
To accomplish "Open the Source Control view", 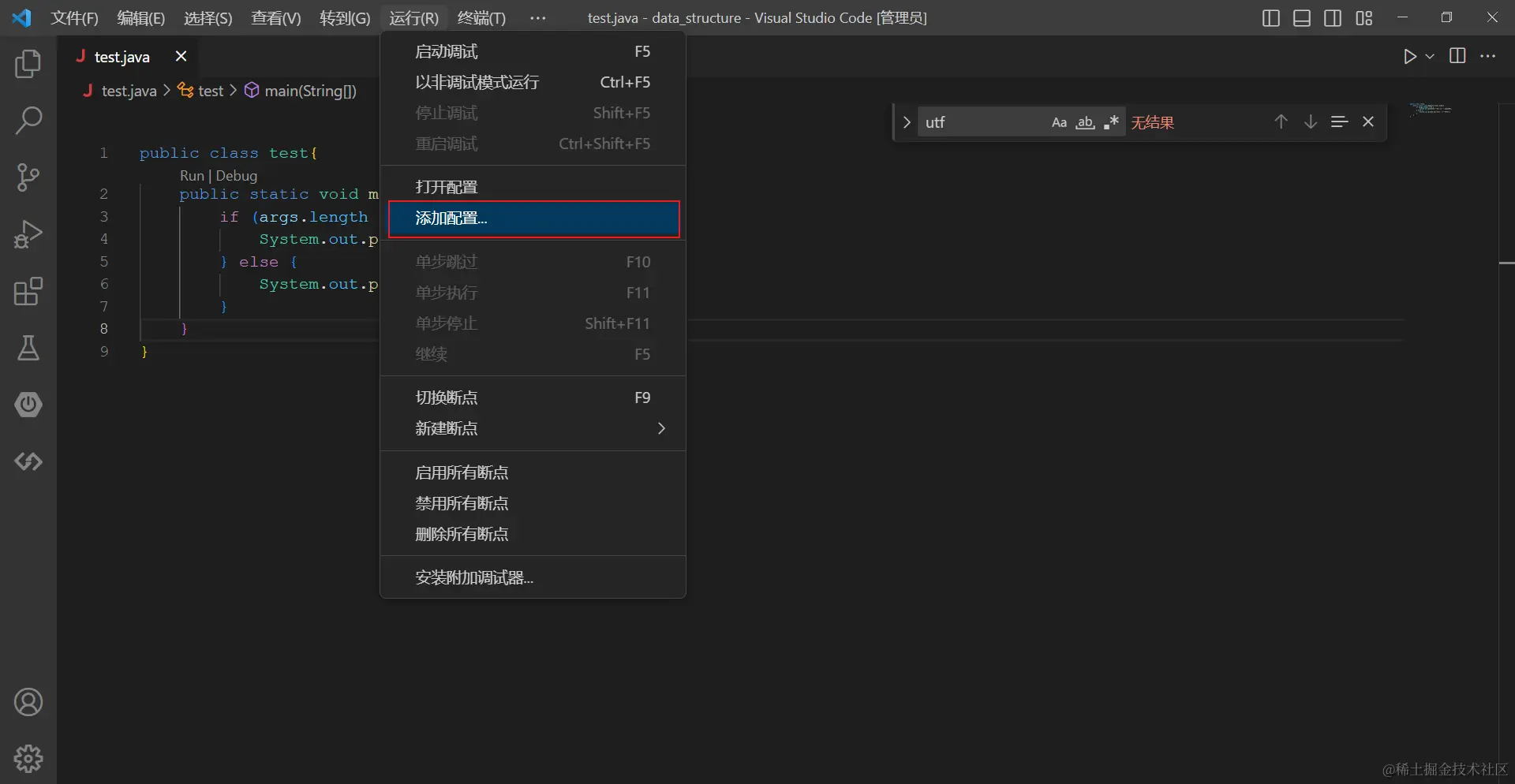I will tap(28, 177).
